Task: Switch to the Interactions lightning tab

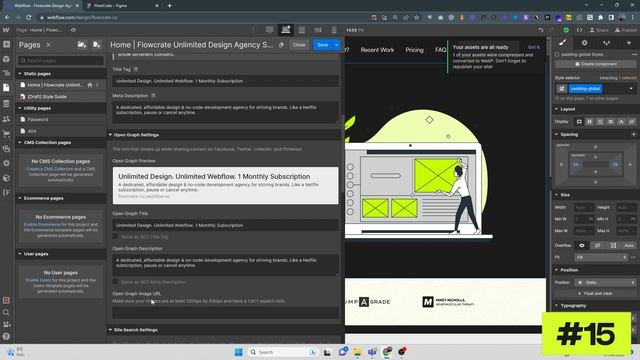Action: tap(629, 43)
